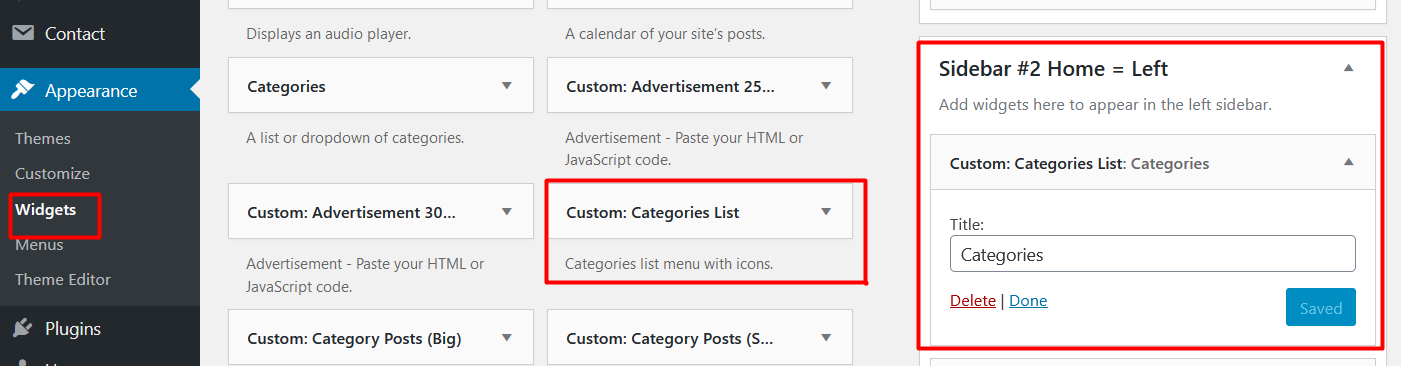Click the widget Title input field
1401x366 pixels.
pos(1152,254)
